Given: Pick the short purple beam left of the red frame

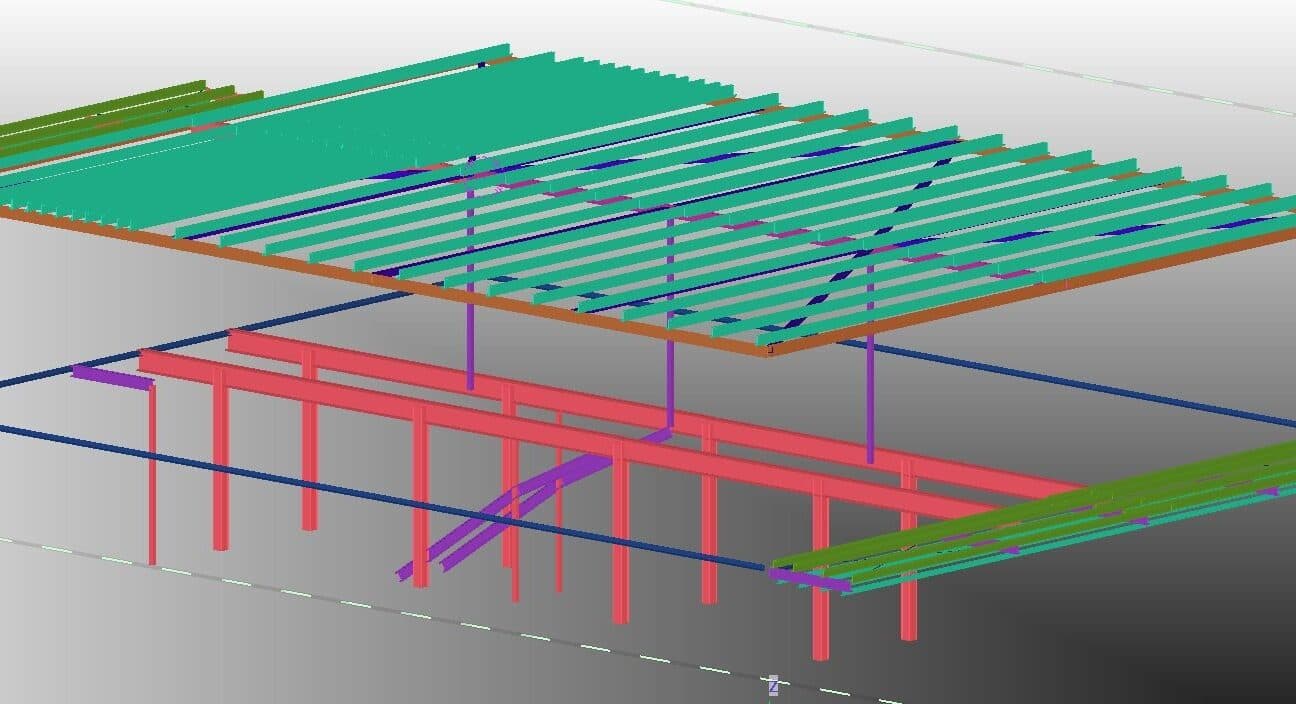Looking at the screenshot, I should [x=113, y=377].
